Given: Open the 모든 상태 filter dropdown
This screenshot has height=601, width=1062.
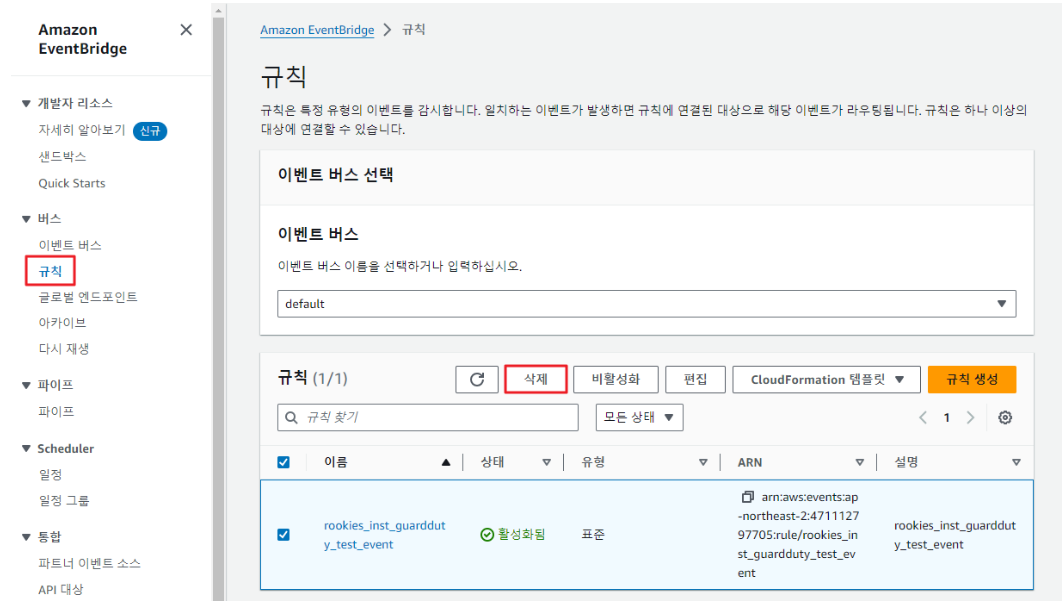Looking at the screenshot, I should pyautogui.click(x=639, y=417).
